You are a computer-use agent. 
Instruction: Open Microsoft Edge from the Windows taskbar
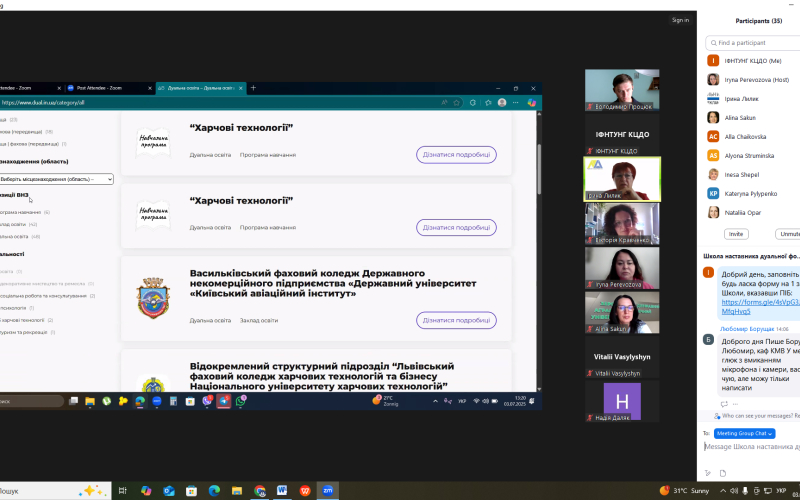click(x=214, y=491)
